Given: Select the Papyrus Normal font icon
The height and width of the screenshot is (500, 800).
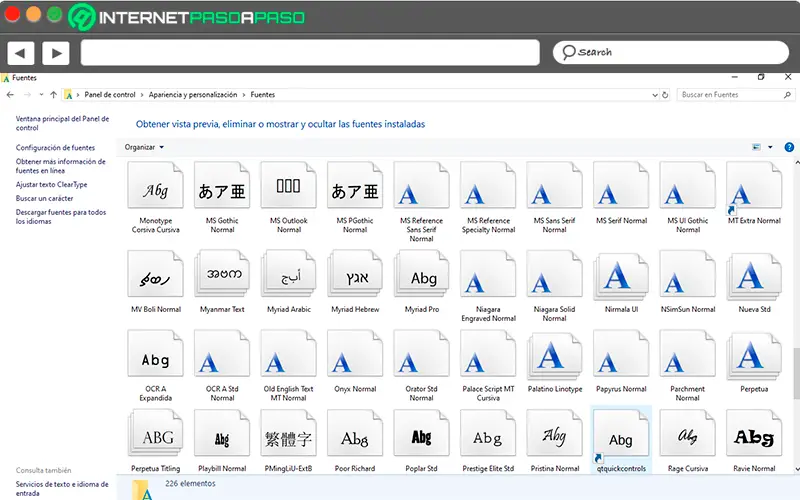Looking at the screenshot, I should pyautogui.click(x=621, y=354).
